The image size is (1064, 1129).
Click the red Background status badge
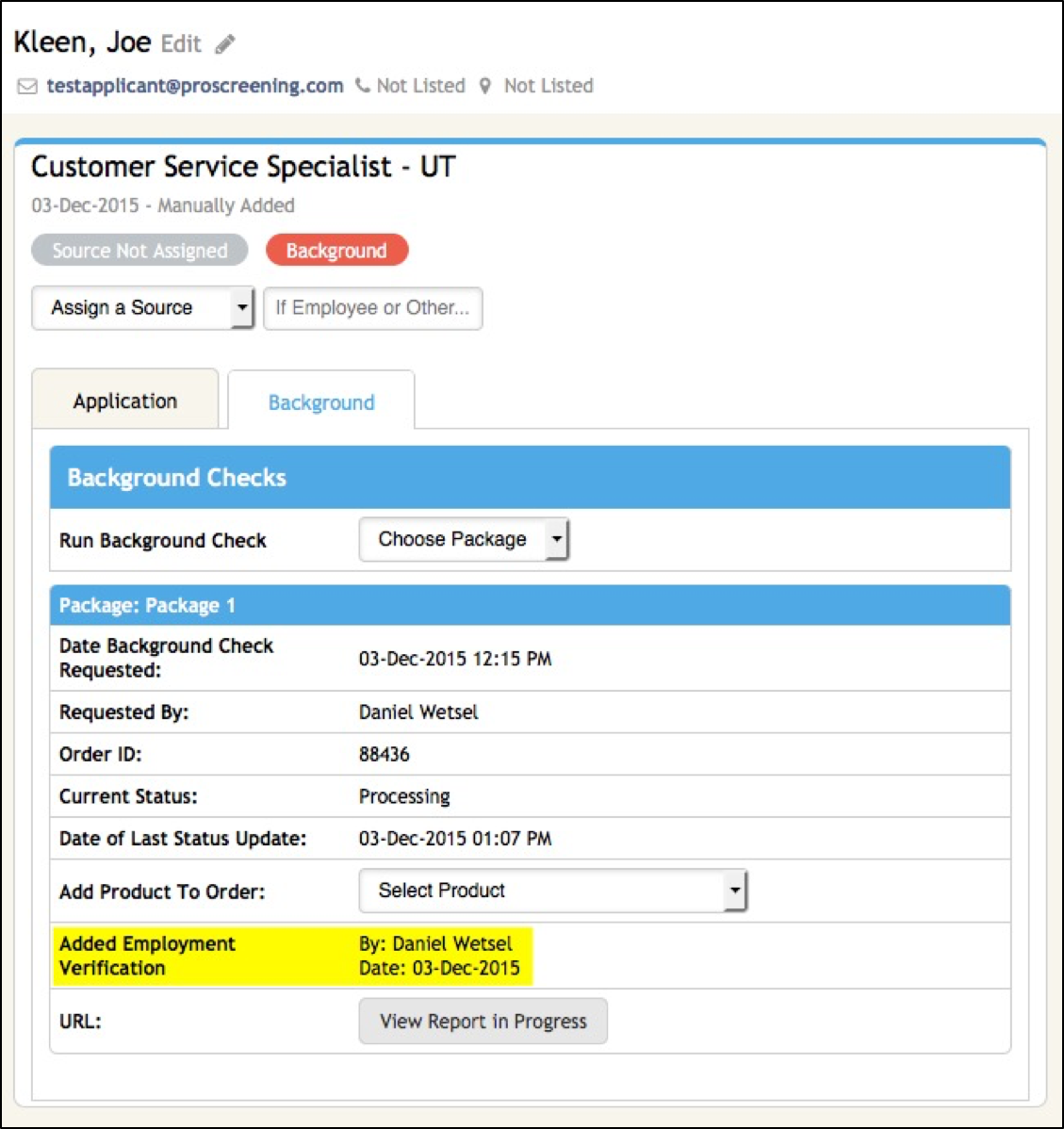tap(336, 251)
